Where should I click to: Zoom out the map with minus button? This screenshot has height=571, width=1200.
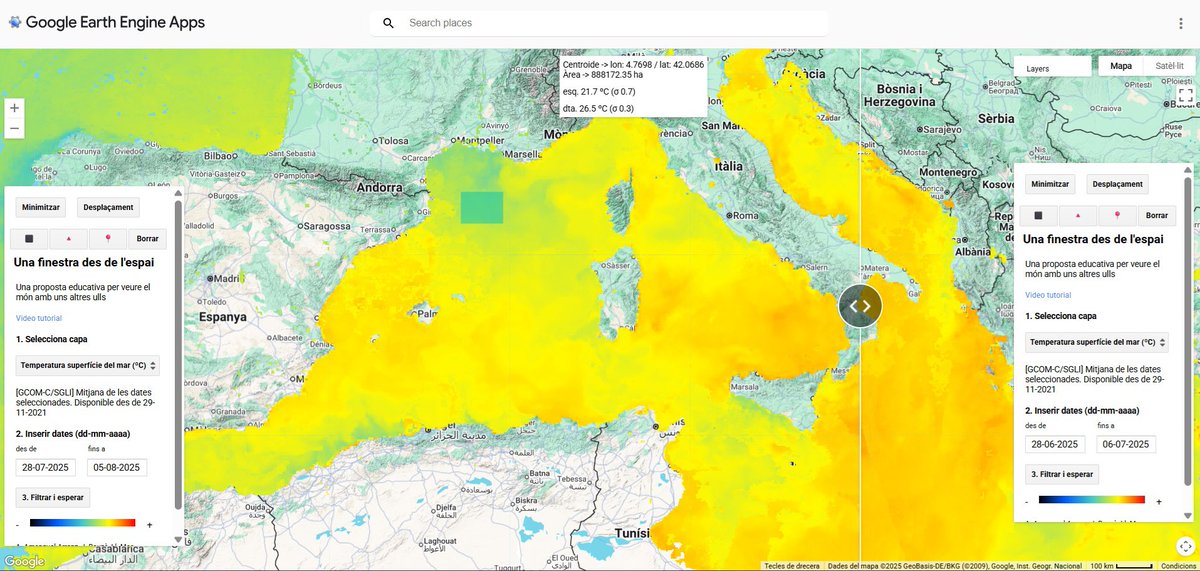[x=14, y=128]
